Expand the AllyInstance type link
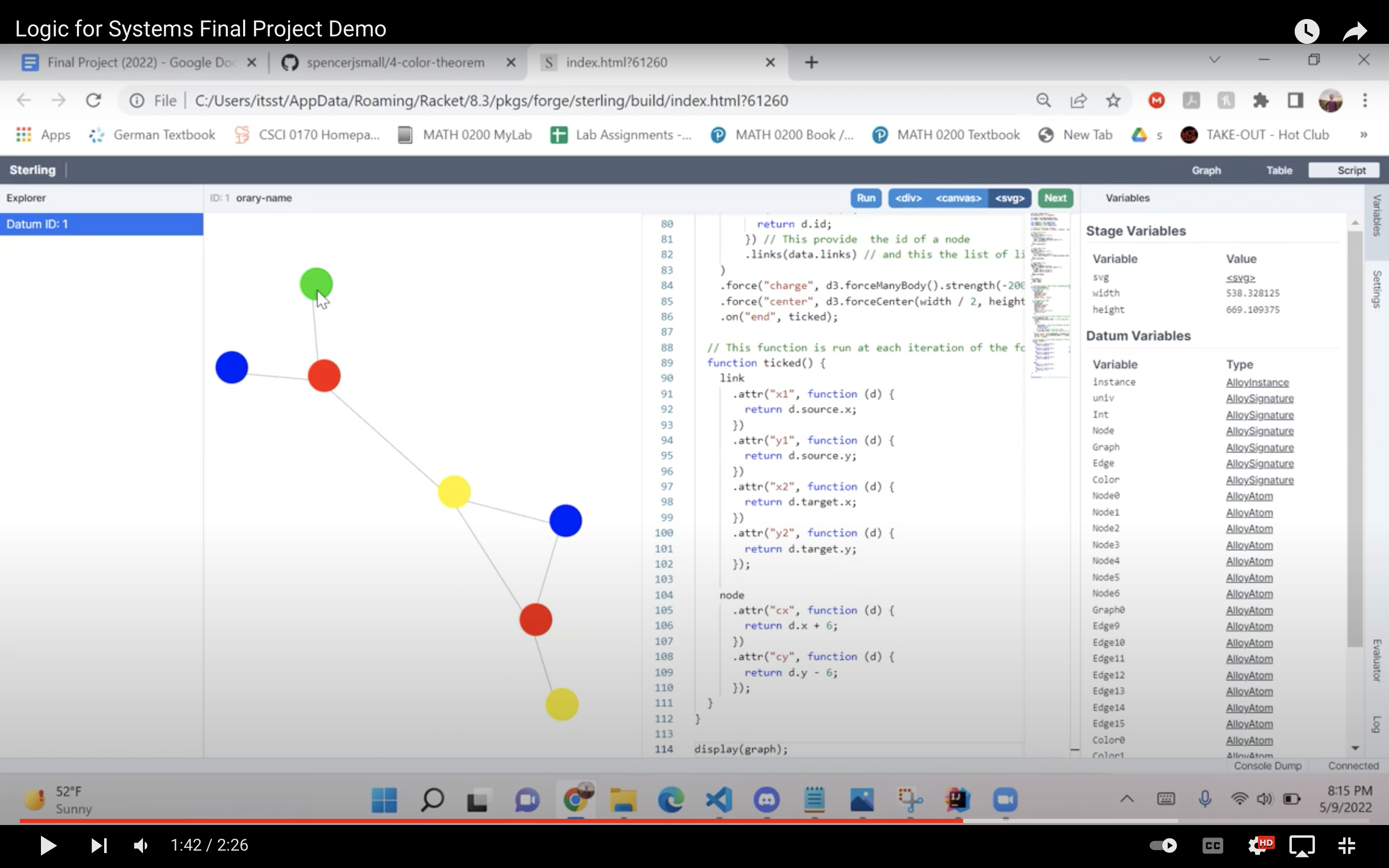The width and height of the screenshot is (1389, 868). coord(1258,381)
